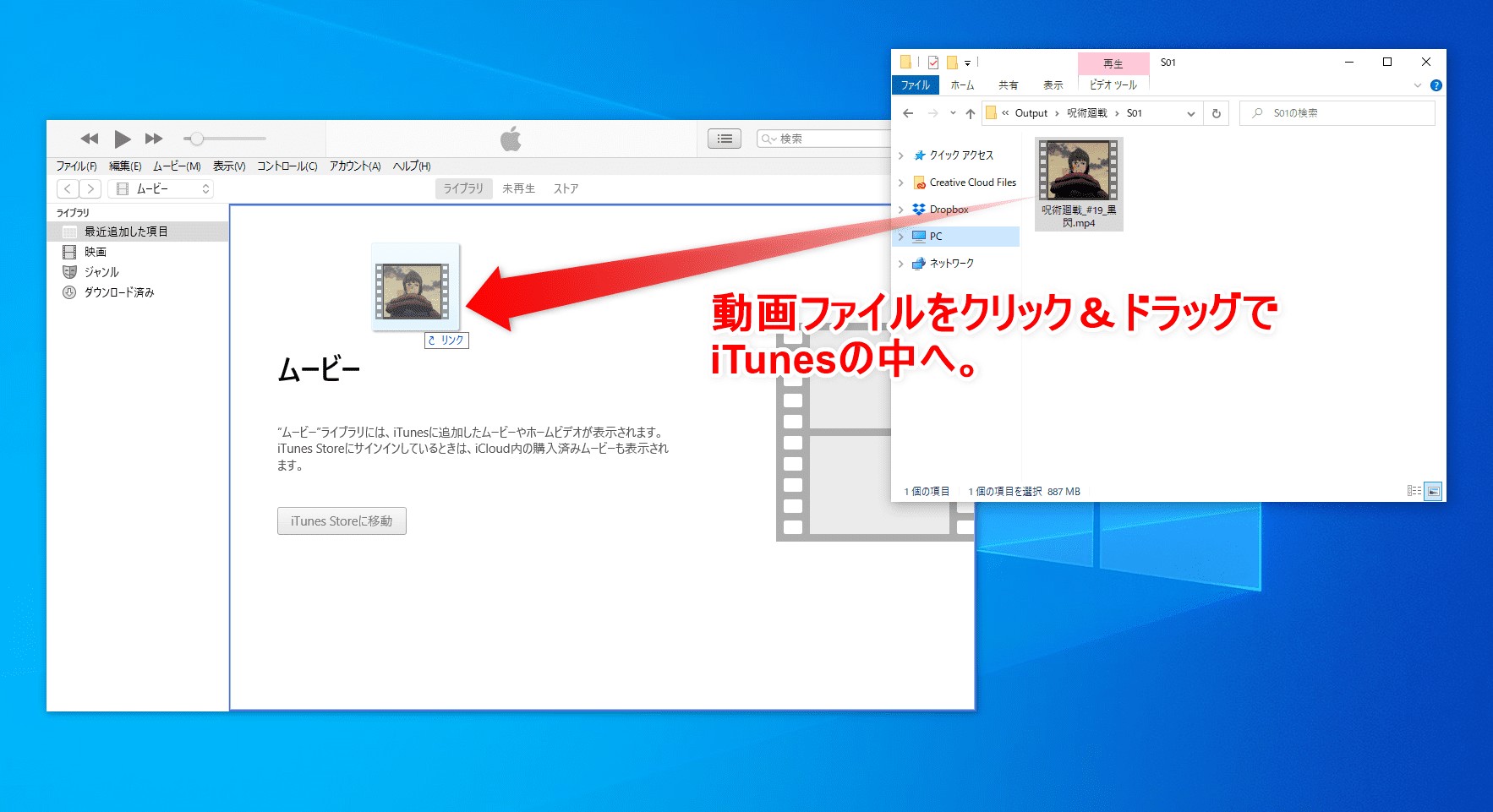Screen dimensions: 1493x812
Task: Focus the S01の検索 search box
Action: (x=1337, y=113)
